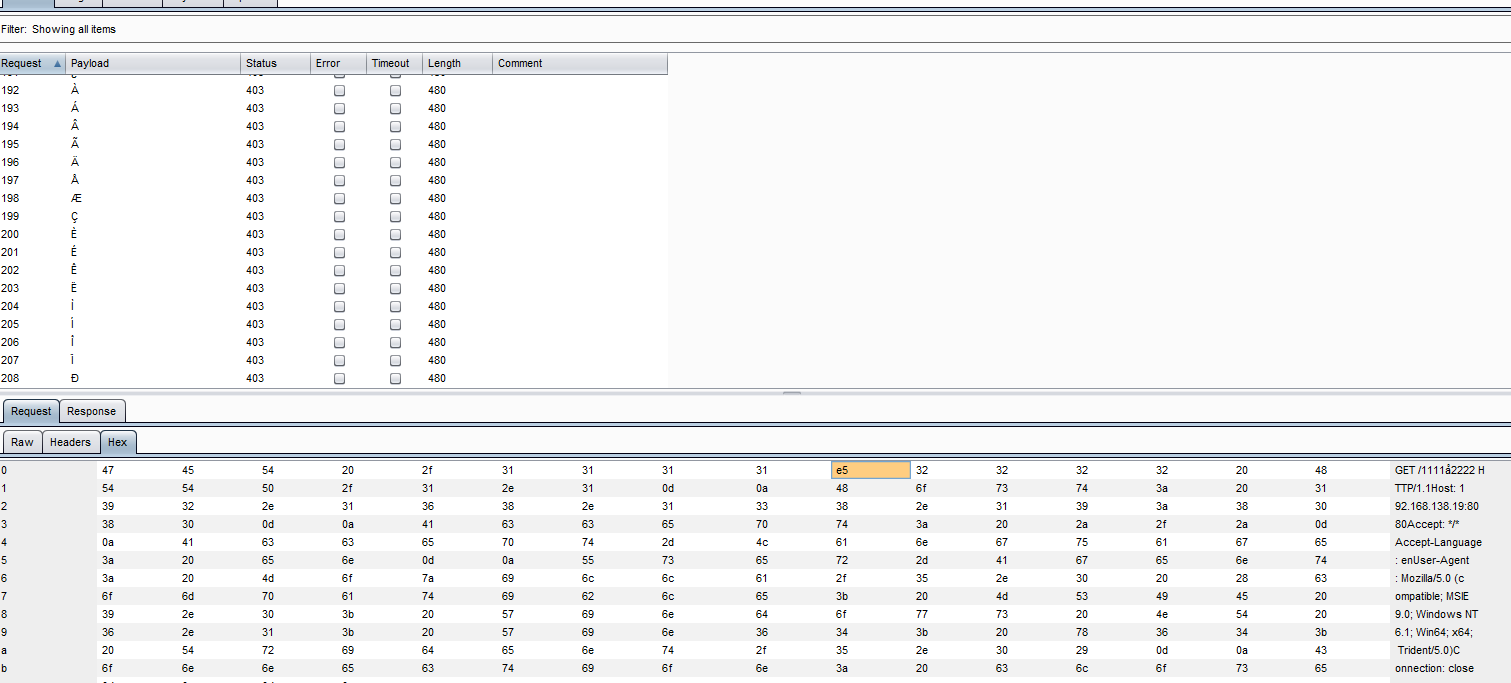This screenshot has height=683, width=1511.
Task: Click the ASCII text 'GET /1111å2222 H' in hex row 0
Action: [x=1439, y=470]
